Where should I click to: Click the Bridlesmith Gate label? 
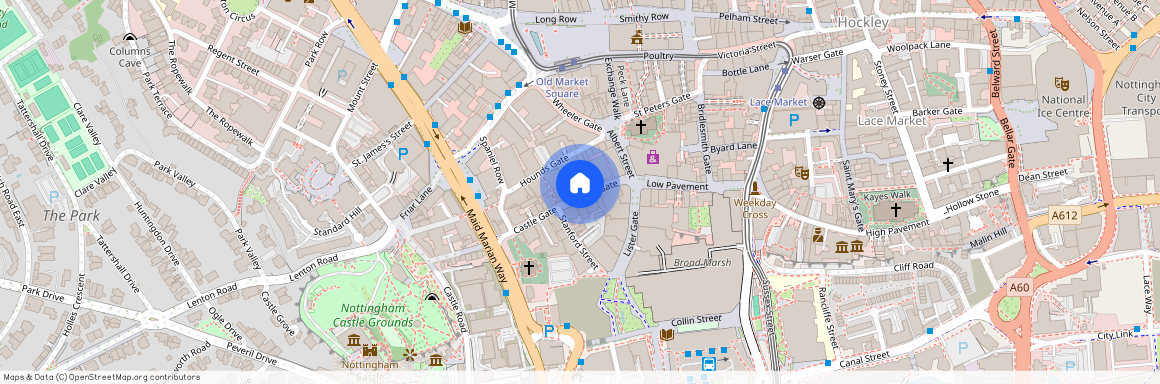click(x=704, y=138)
